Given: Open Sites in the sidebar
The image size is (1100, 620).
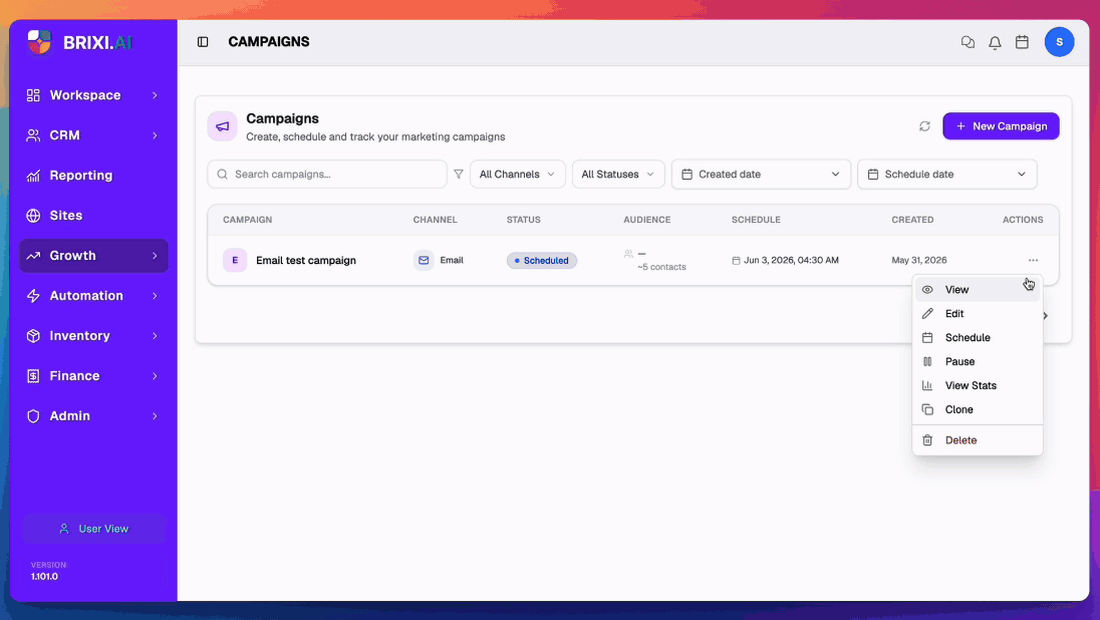Looking at the screenshot, I should click(x=93, y=215).
